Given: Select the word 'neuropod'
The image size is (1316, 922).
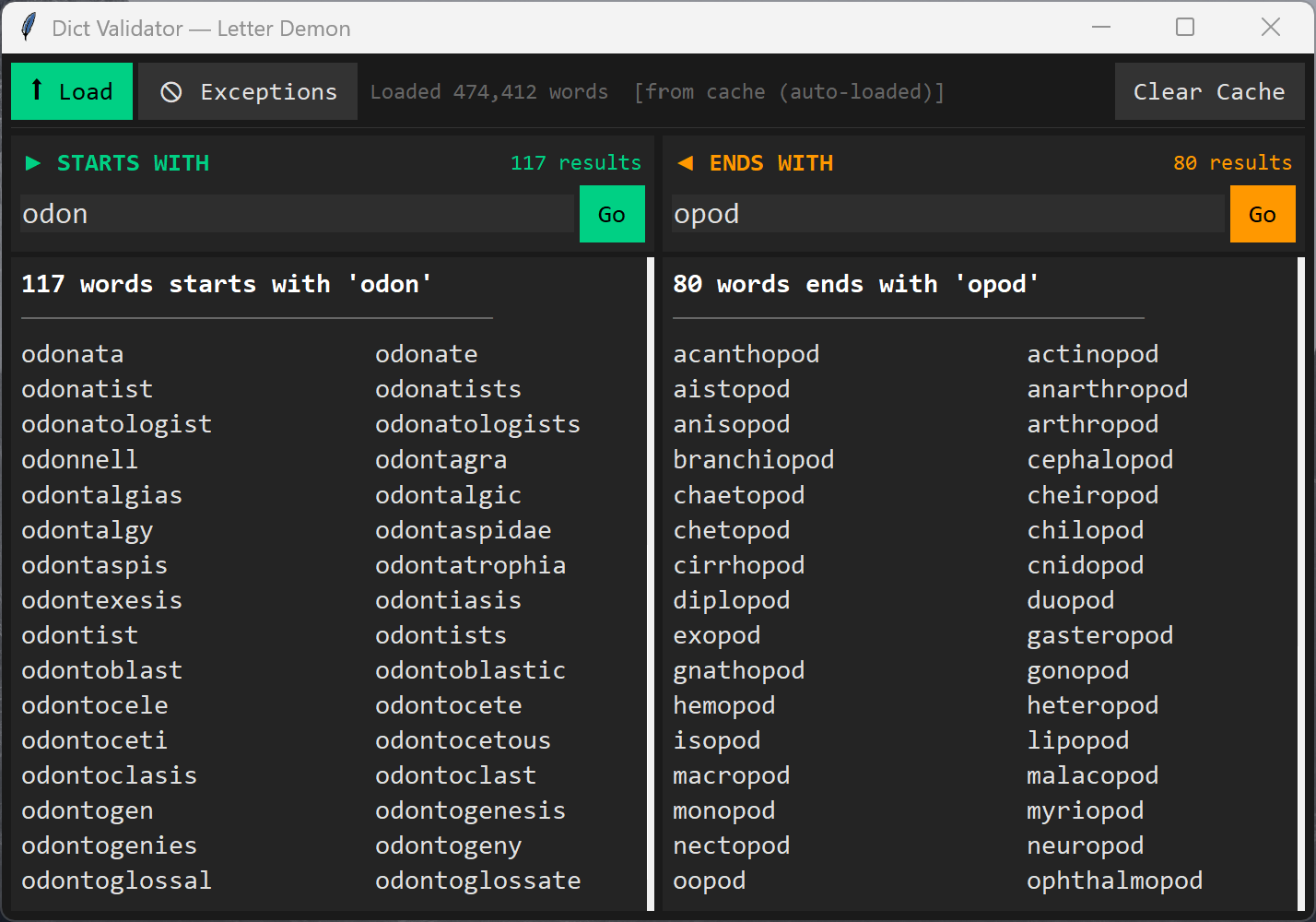Looking at the screenshot, I should coord(1086,845).
